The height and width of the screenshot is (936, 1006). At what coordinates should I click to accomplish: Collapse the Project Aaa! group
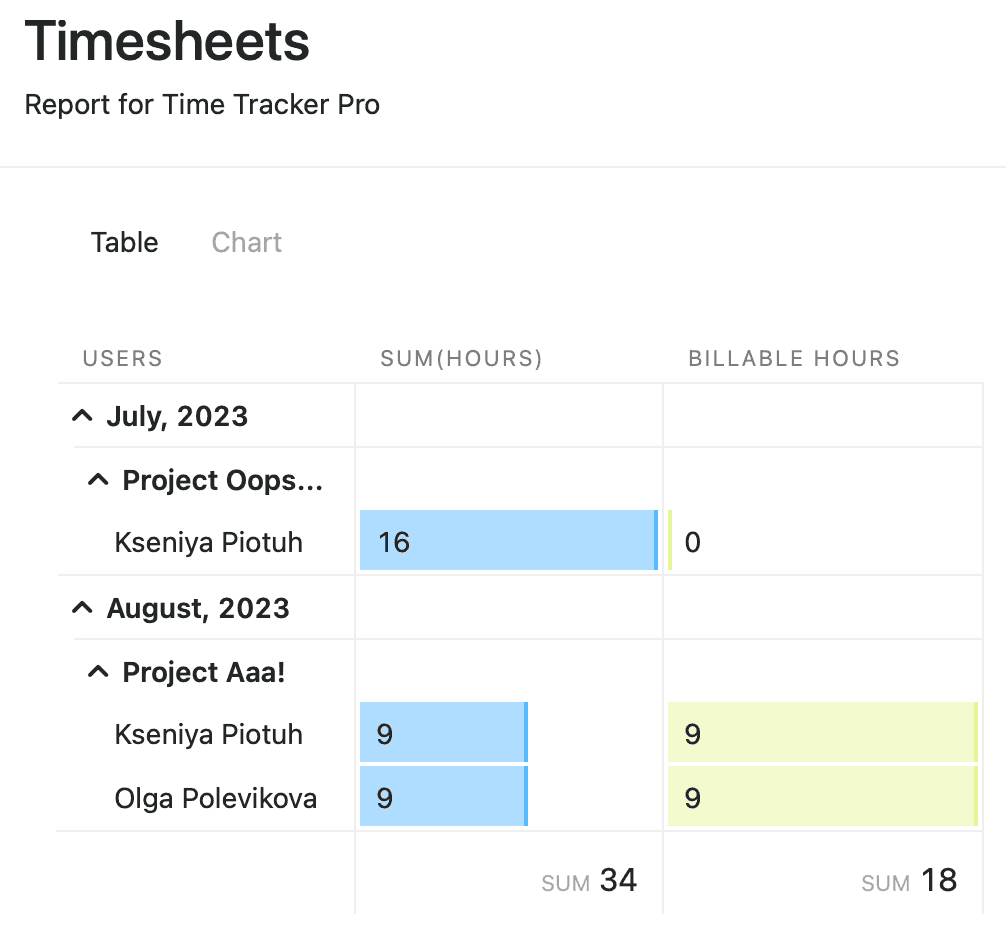[98, 672]
